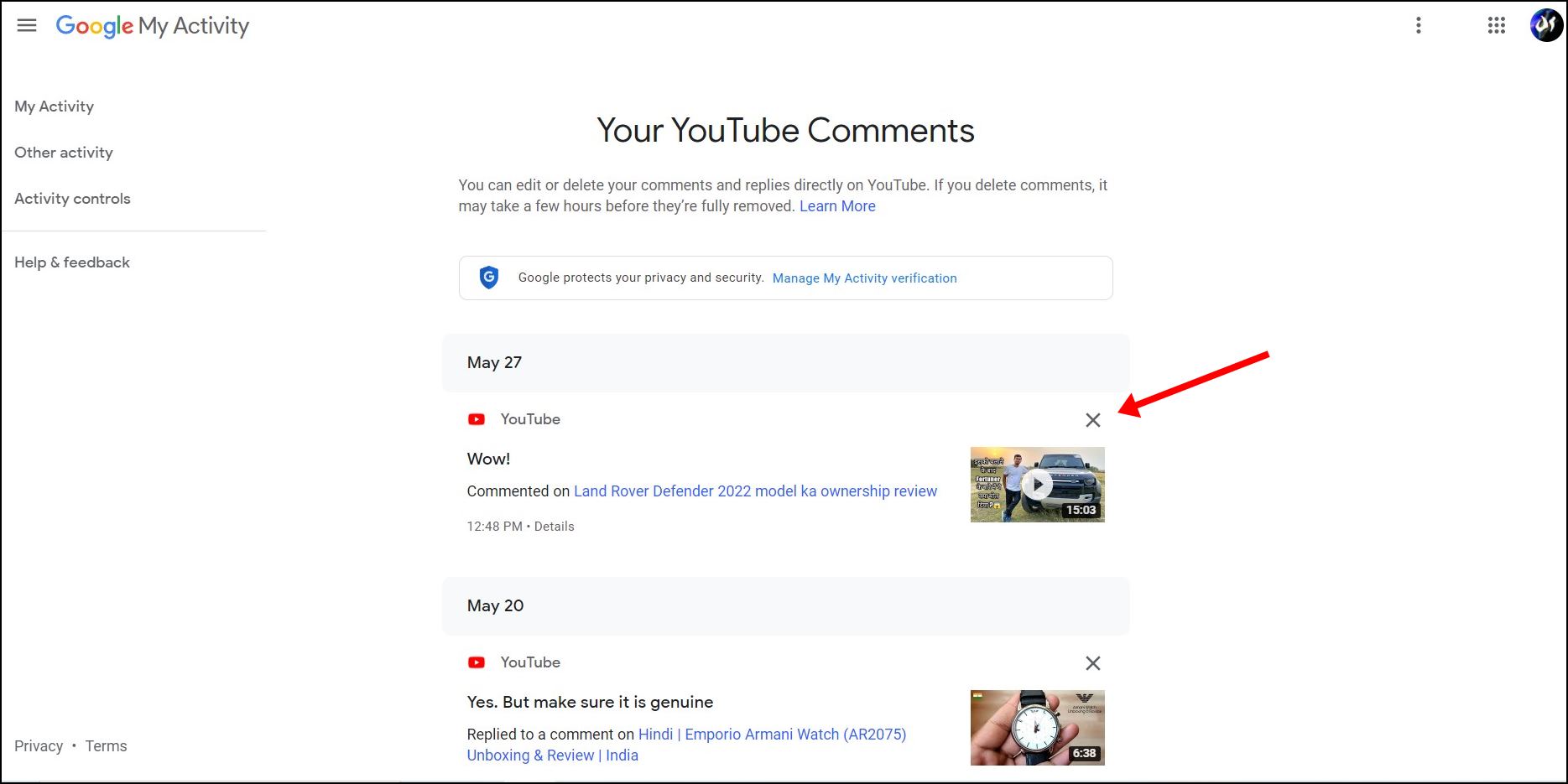The width and height of the screenshot is (1568, 784).
Task: Click "Yes. But make sure it is genuine" text
Action: click(590, 702)
